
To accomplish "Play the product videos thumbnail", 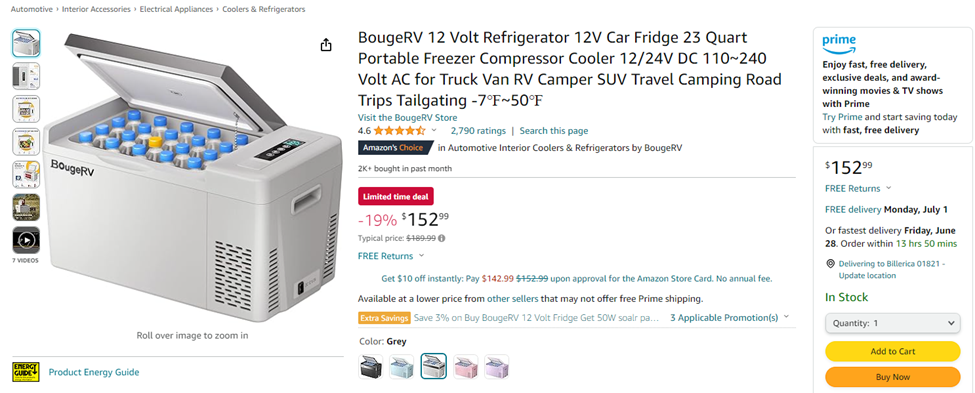I will point(26,240).
